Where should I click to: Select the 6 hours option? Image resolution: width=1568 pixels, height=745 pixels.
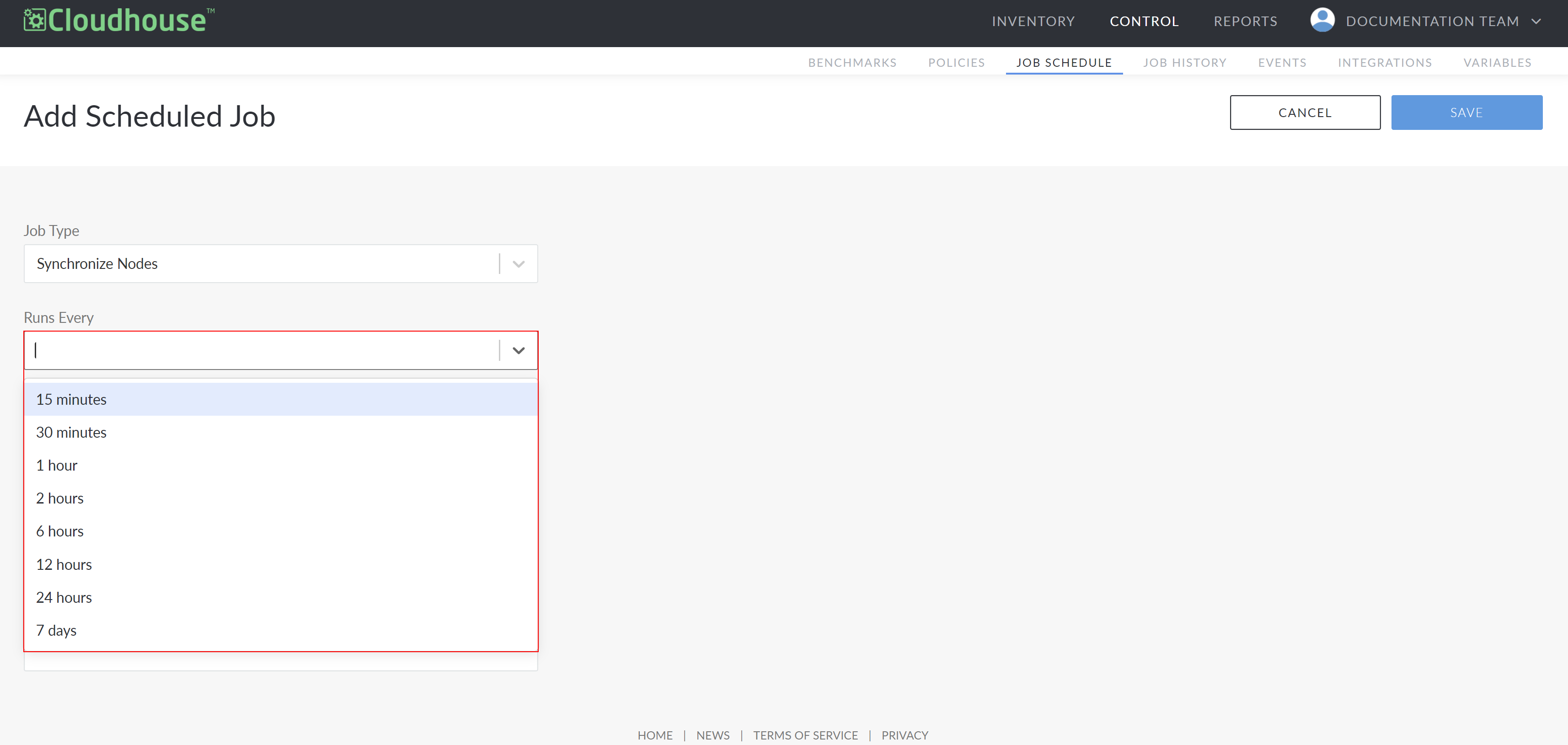(x=281, y=531)
